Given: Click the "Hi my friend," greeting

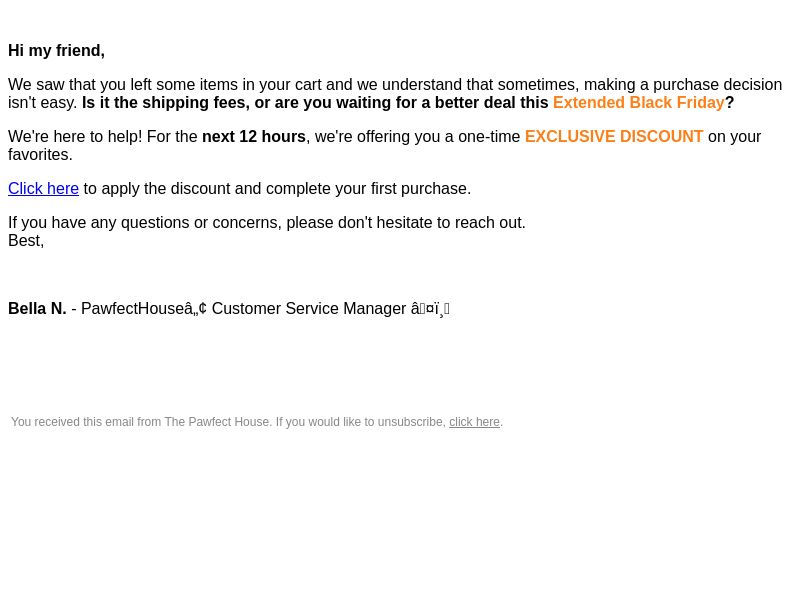Looking at the screenshot, I should click(x=57, y=51).
